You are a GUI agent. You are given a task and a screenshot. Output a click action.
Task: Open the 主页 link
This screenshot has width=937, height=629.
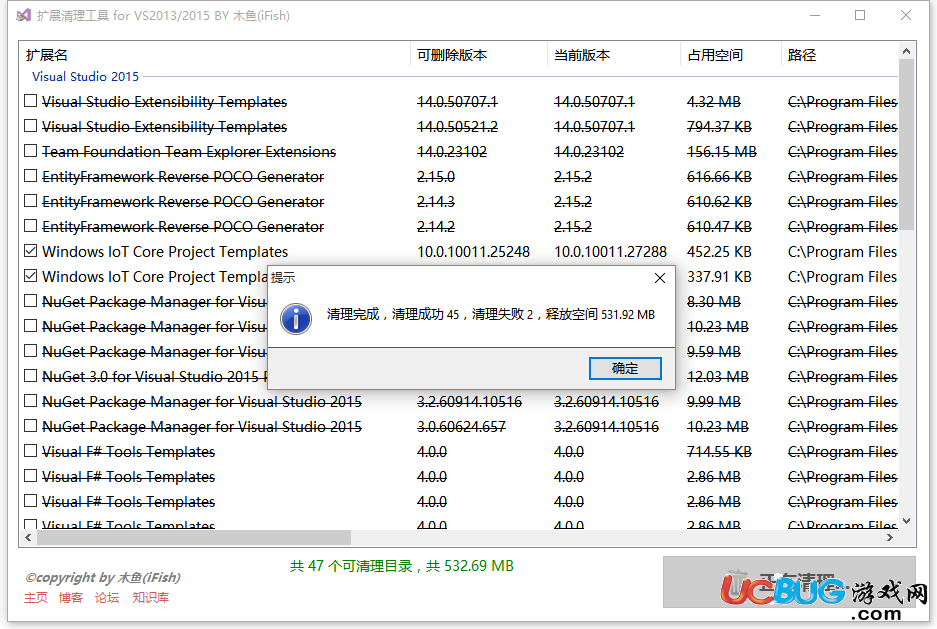[36, 597]
